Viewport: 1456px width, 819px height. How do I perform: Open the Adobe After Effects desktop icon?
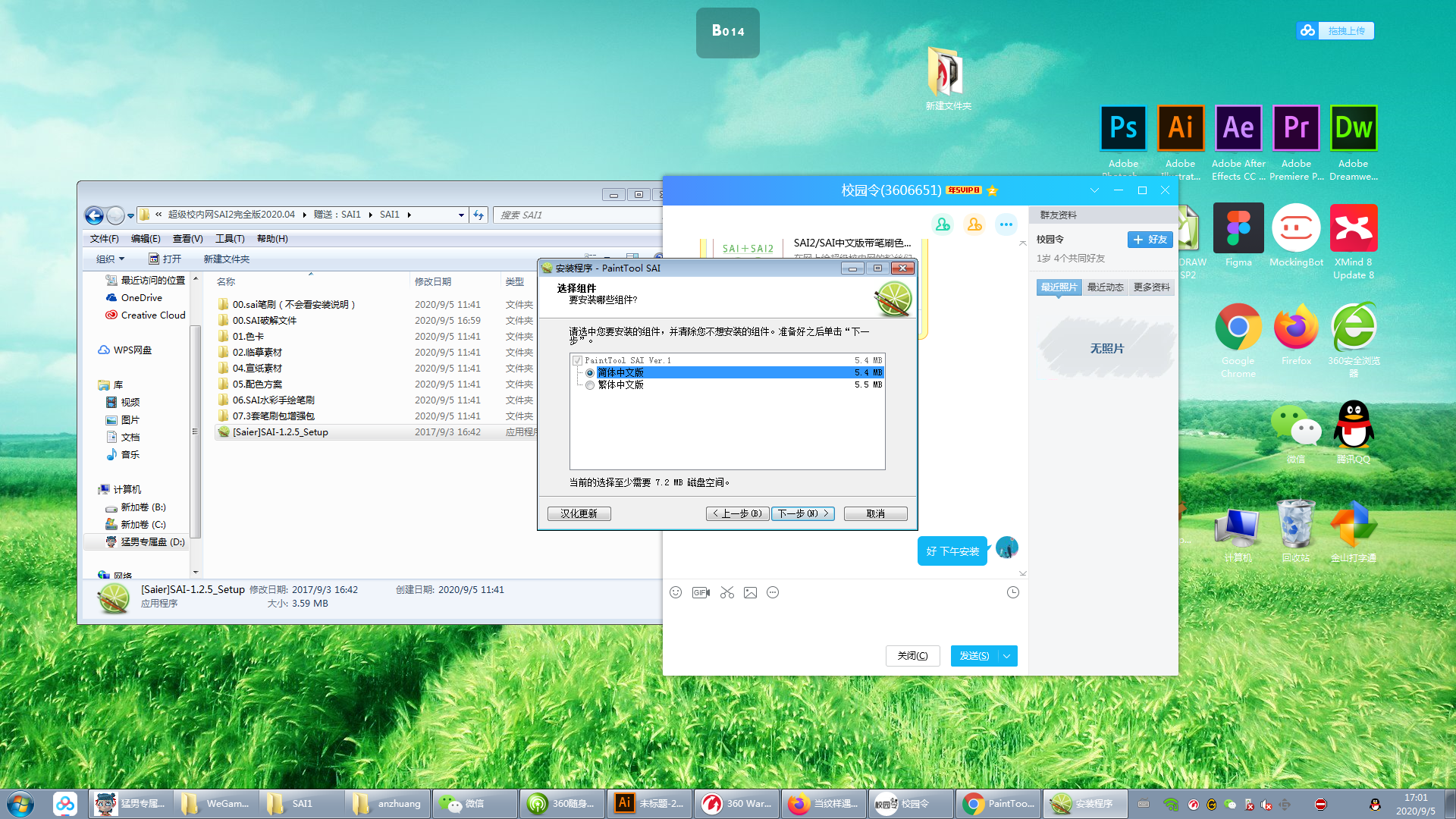point(1238,129)
